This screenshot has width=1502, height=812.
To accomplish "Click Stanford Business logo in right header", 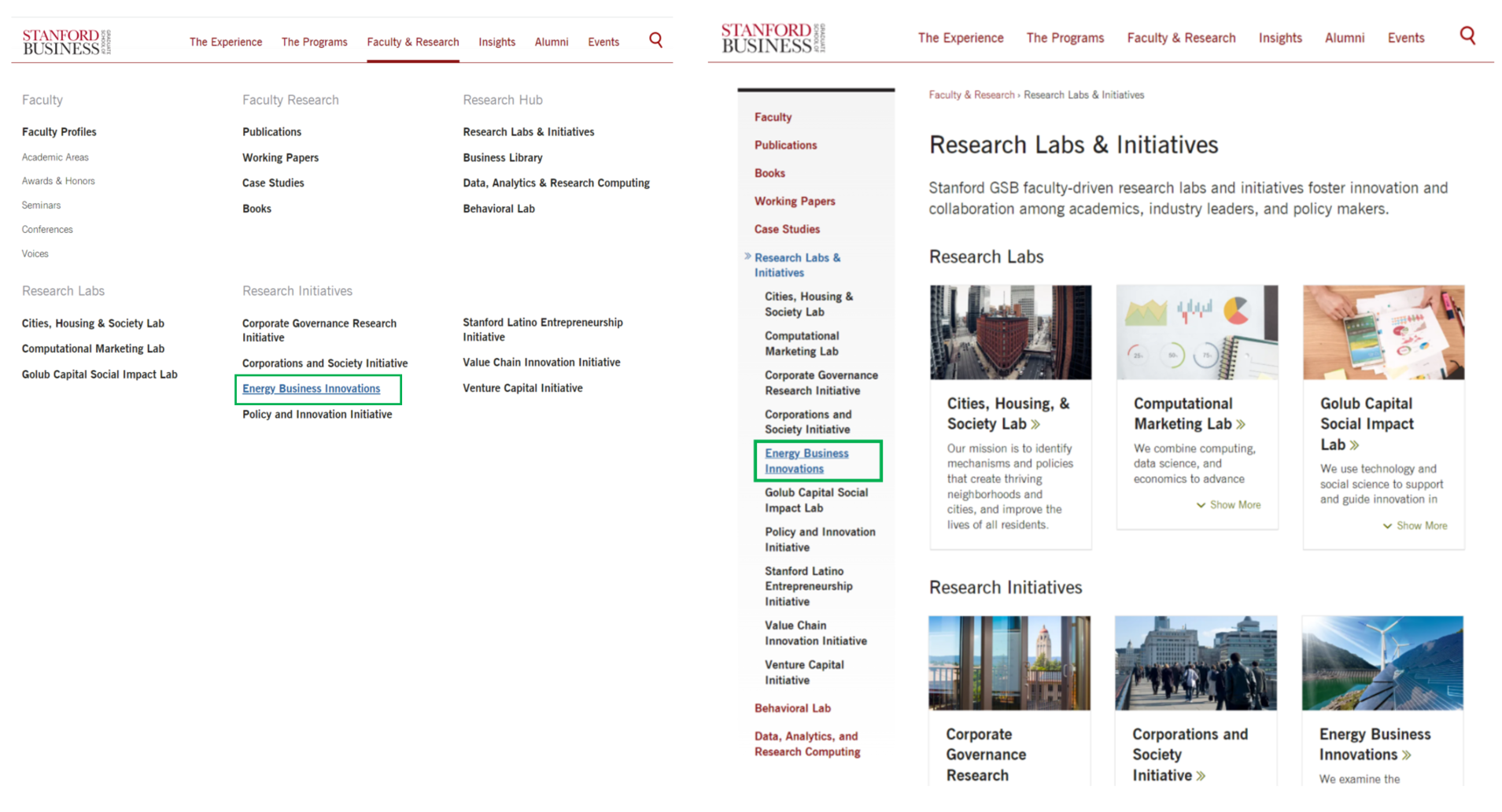I will point(773,38).
